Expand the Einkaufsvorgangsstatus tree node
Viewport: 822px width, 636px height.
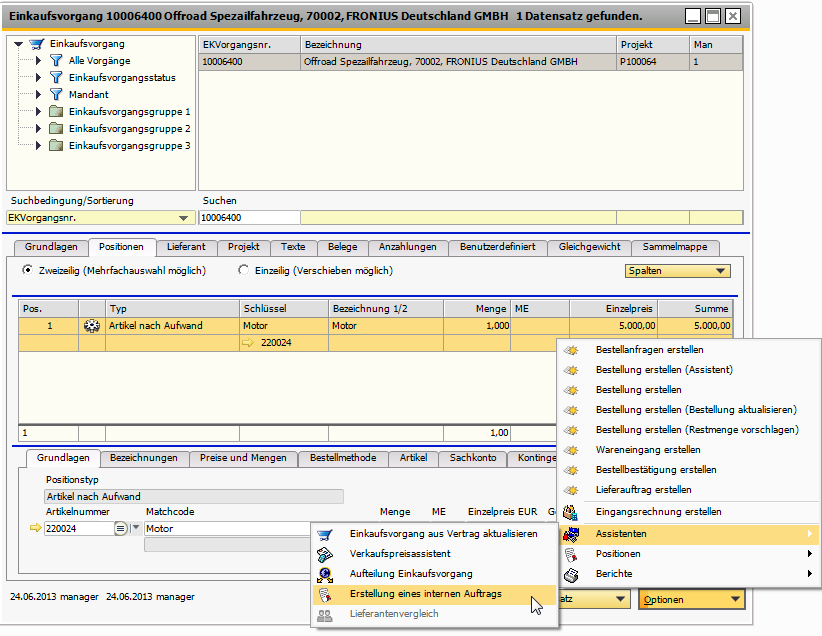tap(39, 78)
